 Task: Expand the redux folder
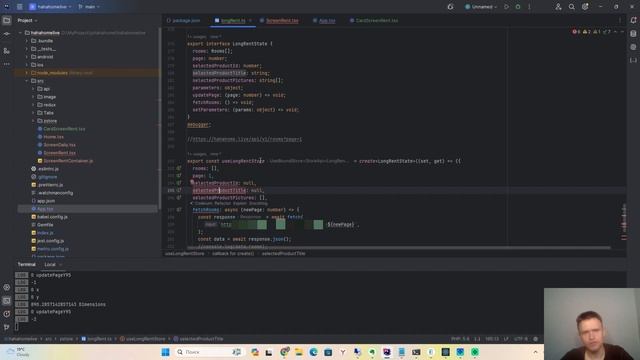click(x=33, y=105)
